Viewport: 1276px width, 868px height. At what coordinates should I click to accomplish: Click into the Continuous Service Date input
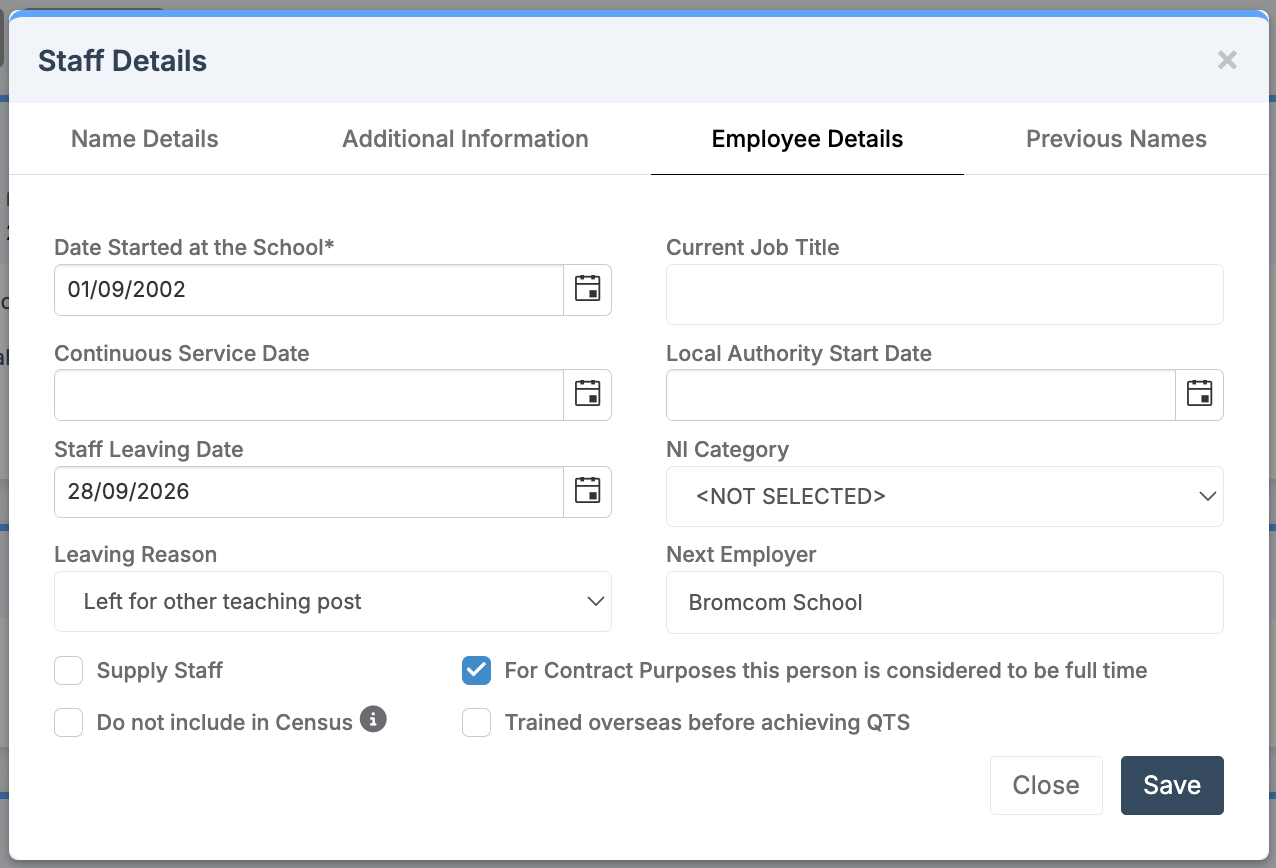(x=309, y=395)
